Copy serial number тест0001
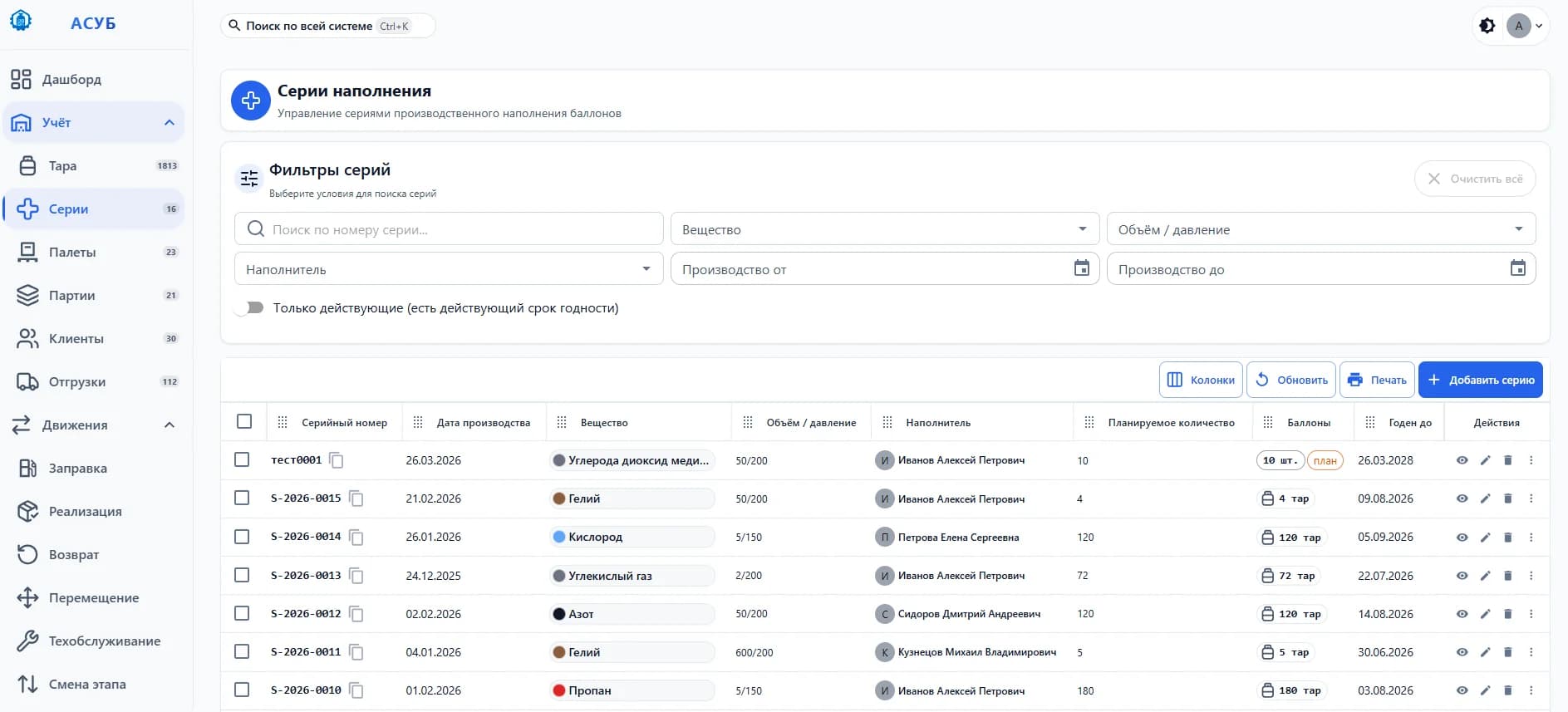The height and width of the screenshot is (712, 1568). coord(337,460)
